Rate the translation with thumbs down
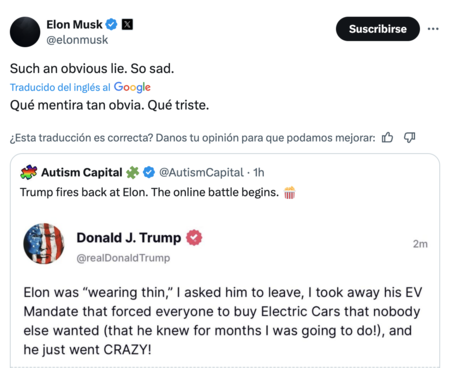450x368 pixels. coord(409,137)
